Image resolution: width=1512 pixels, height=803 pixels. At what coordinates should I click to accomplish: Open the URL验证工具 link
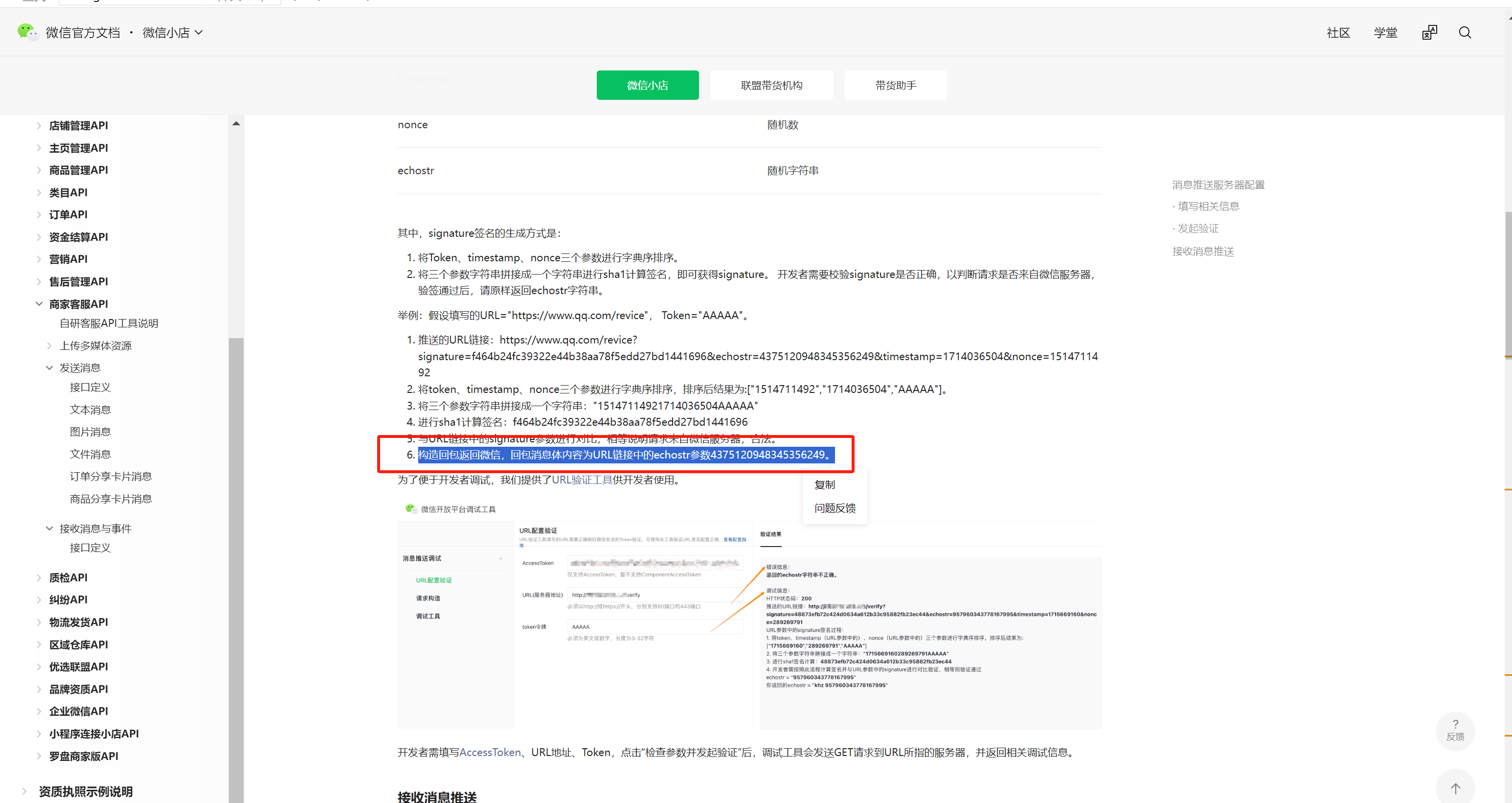point(581,480)
